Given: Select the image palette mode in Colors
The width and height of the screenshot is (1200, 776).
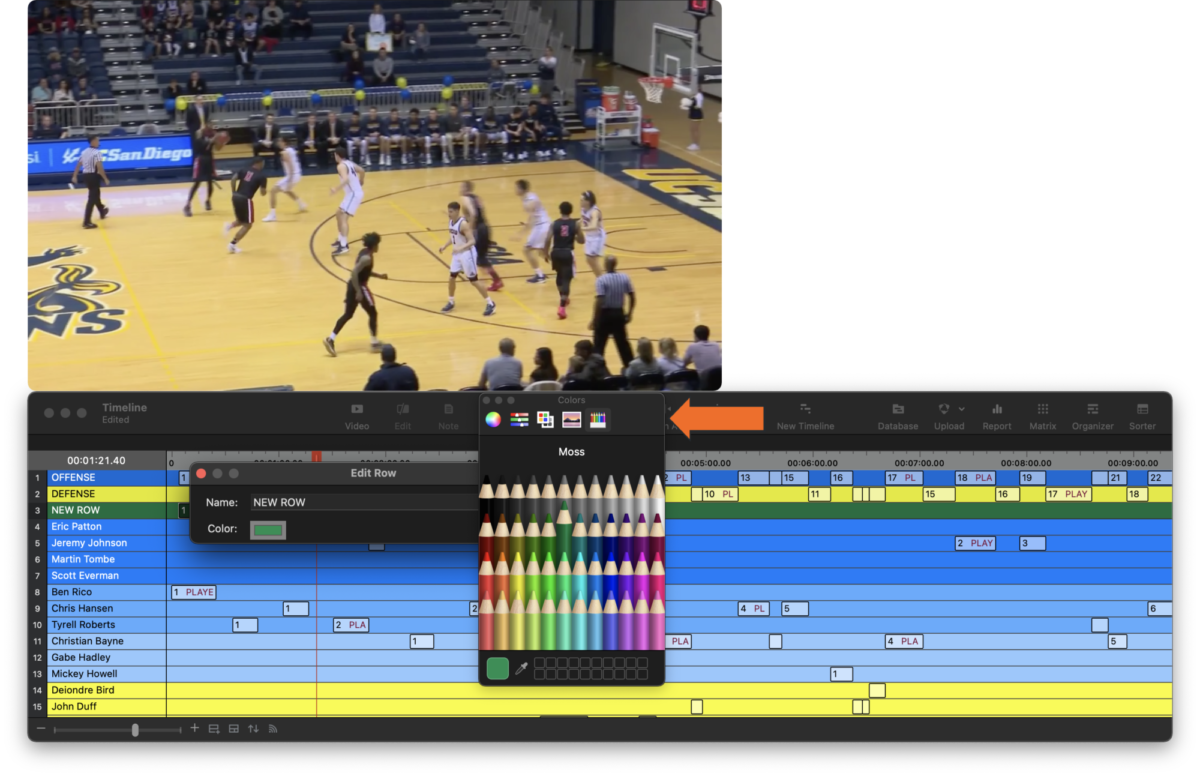Looking at the screenshot, I should pyautogui.click(x=571, y=419).
